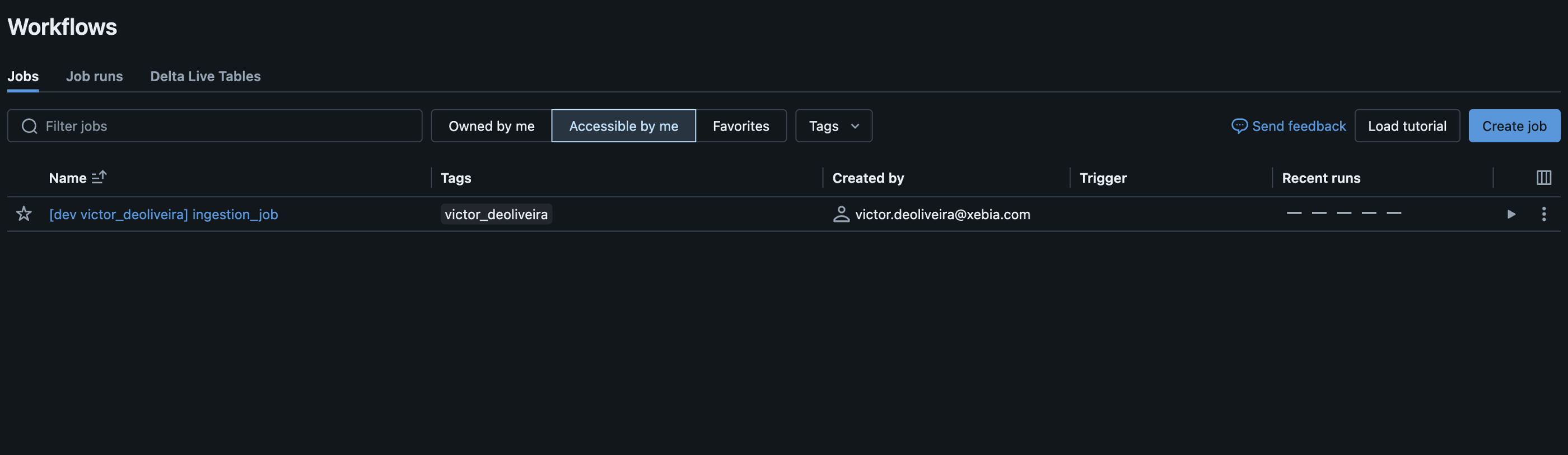
Task: Sort jobs using the Name sort arrow icon
Action: pos(99,177)
